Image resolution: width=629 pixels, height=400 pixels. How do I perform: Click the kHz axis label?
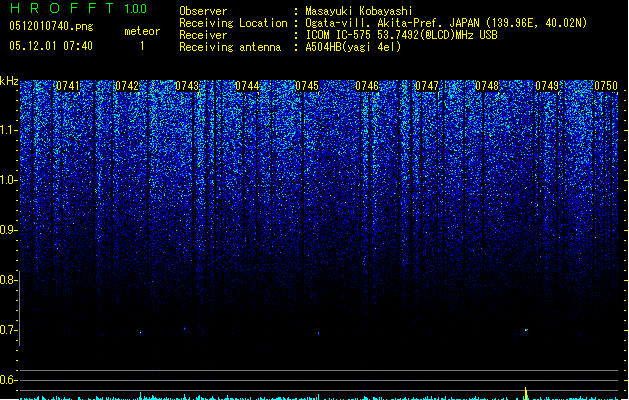pos(9,81)
